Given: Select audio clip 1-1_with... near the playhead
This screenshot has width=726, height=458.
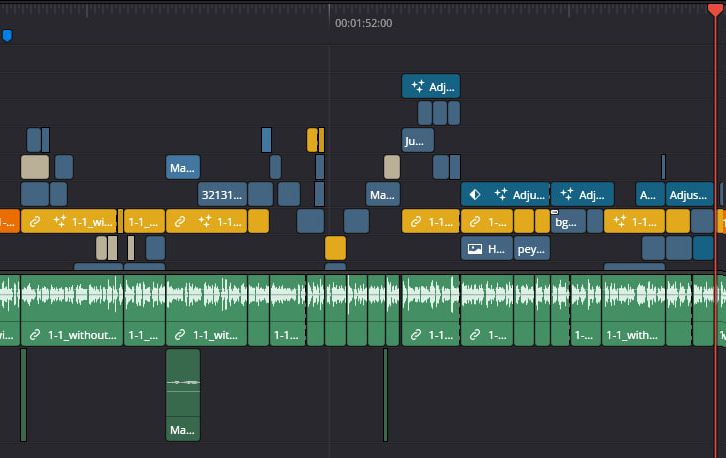Looking at the screenshot, I should pyautogui.click(x=633, y=310).
